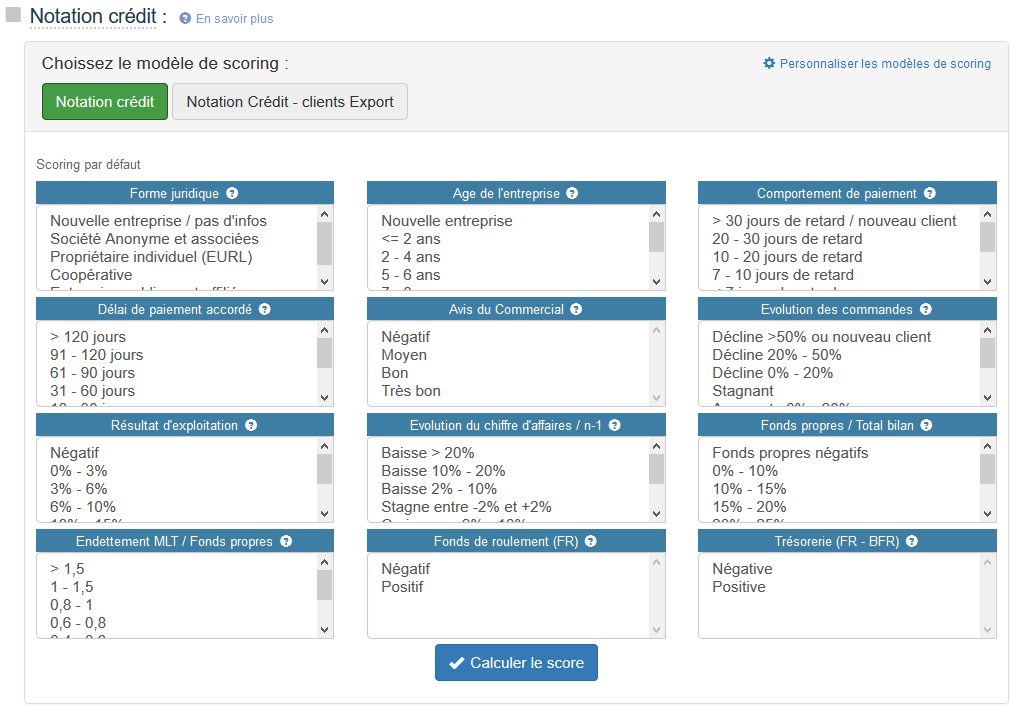Screen dimensions: 1027x712
Task: Click help icon beside Forme juridique
Action: 232,194
